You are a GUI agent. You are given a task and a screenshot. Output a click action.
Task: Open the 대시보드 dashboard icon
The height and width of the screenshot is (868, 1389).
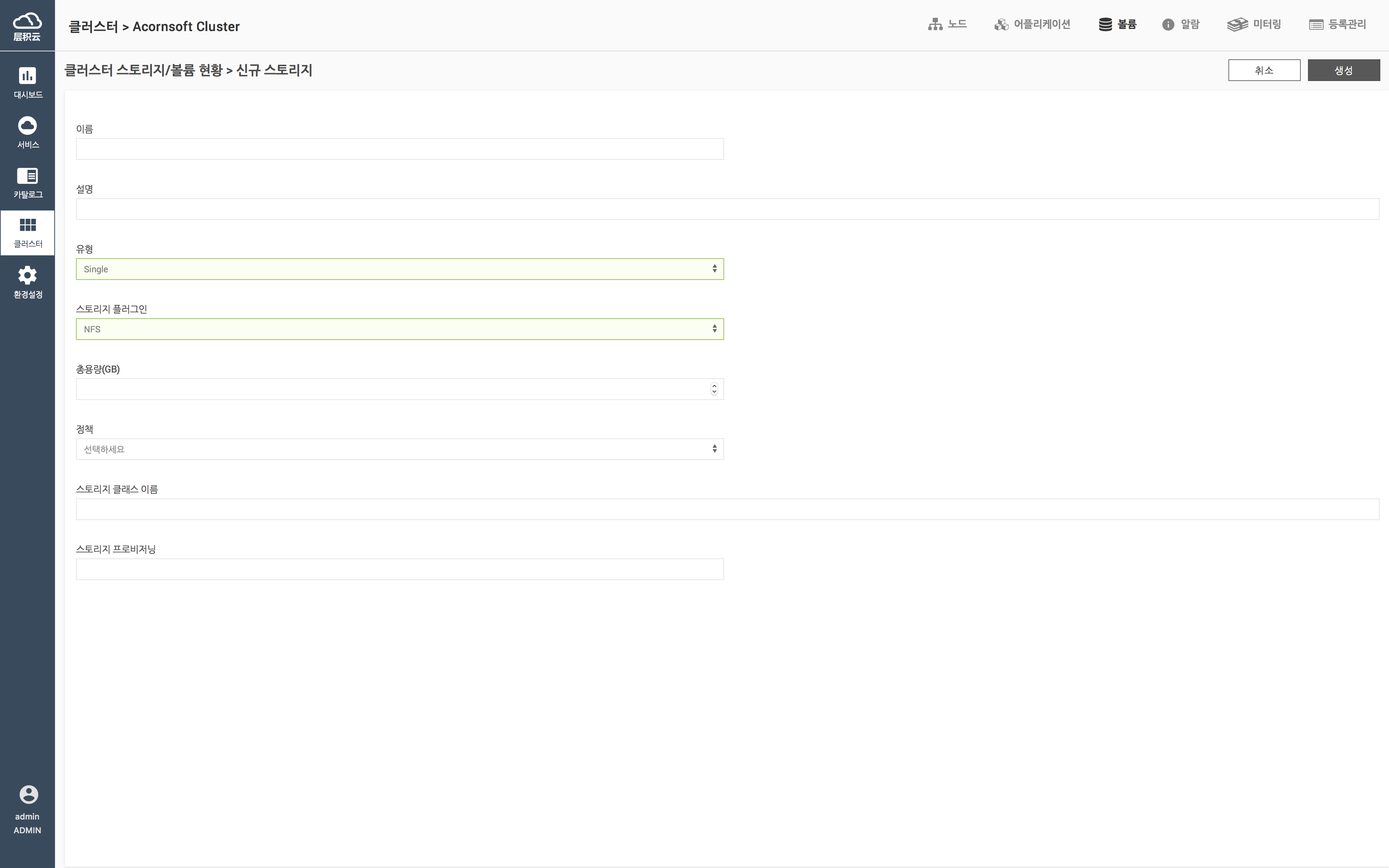coord(27,75)
